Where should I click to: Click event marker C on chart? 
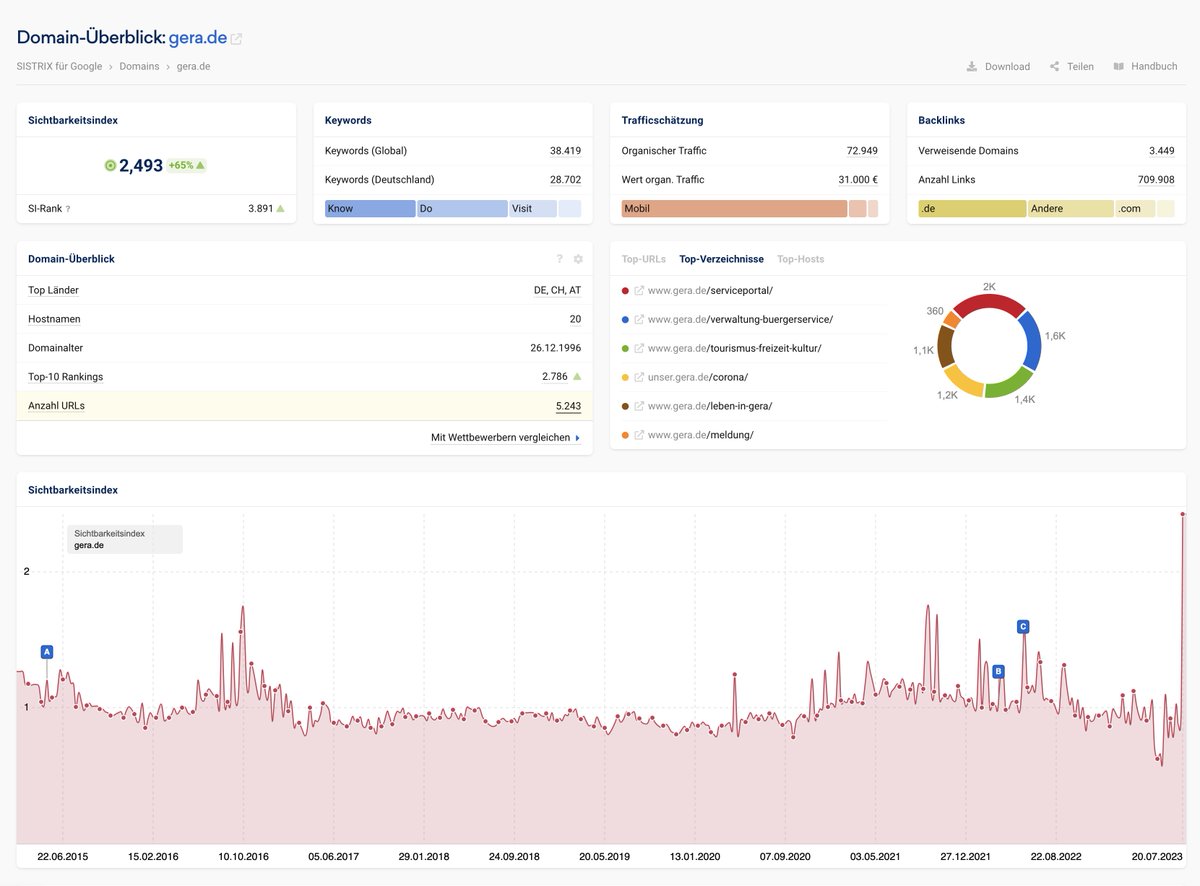(1023, 627)
